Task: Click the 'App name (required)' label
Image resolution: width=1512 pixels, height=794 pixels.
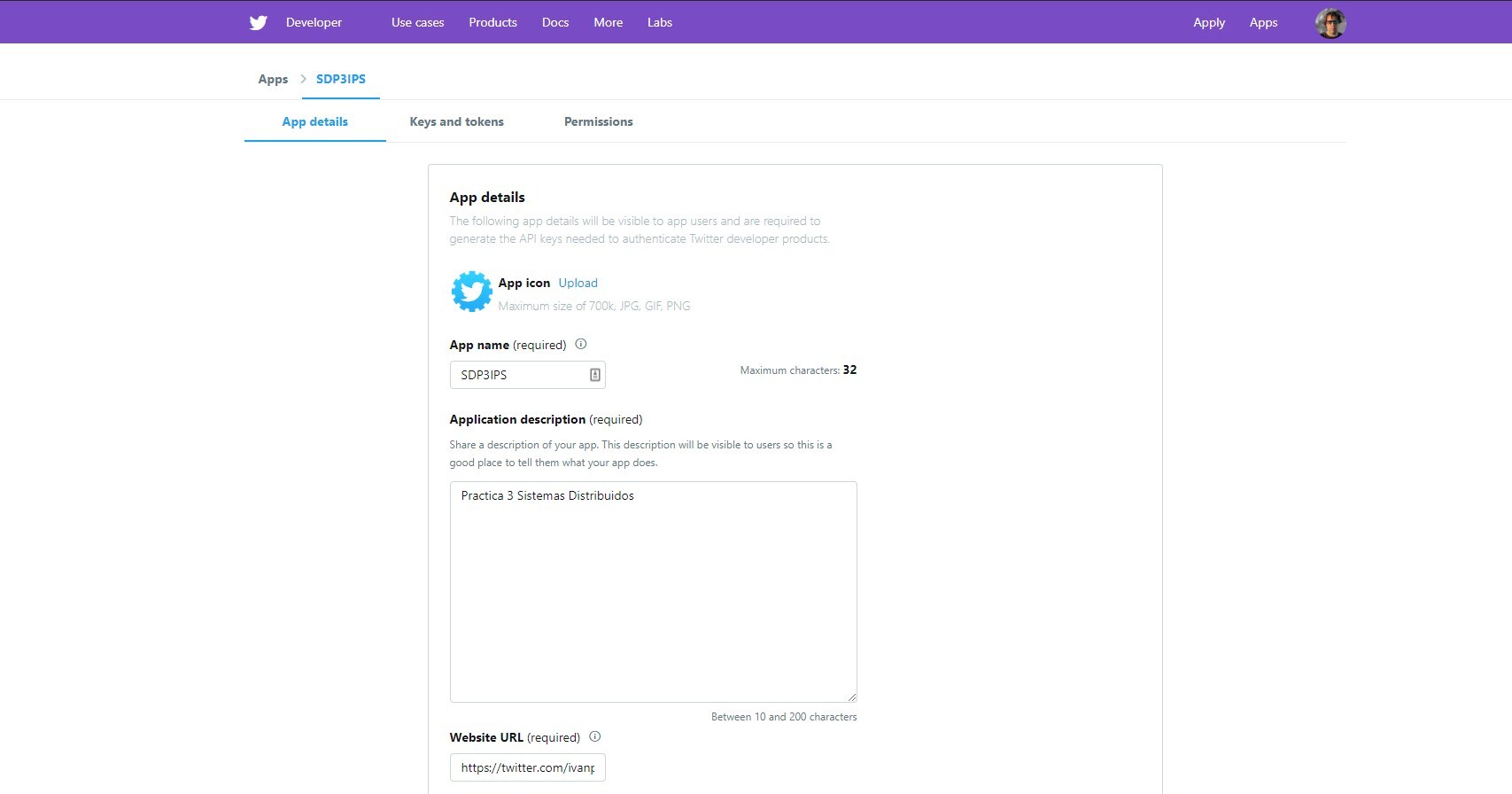Action: click(x=508, y=345)
